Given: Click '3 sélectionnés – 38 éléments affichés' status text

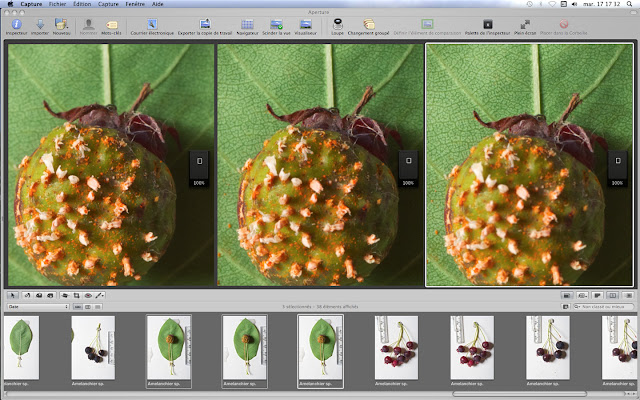Looking at the screenshot, I should (x=320, y=307).
